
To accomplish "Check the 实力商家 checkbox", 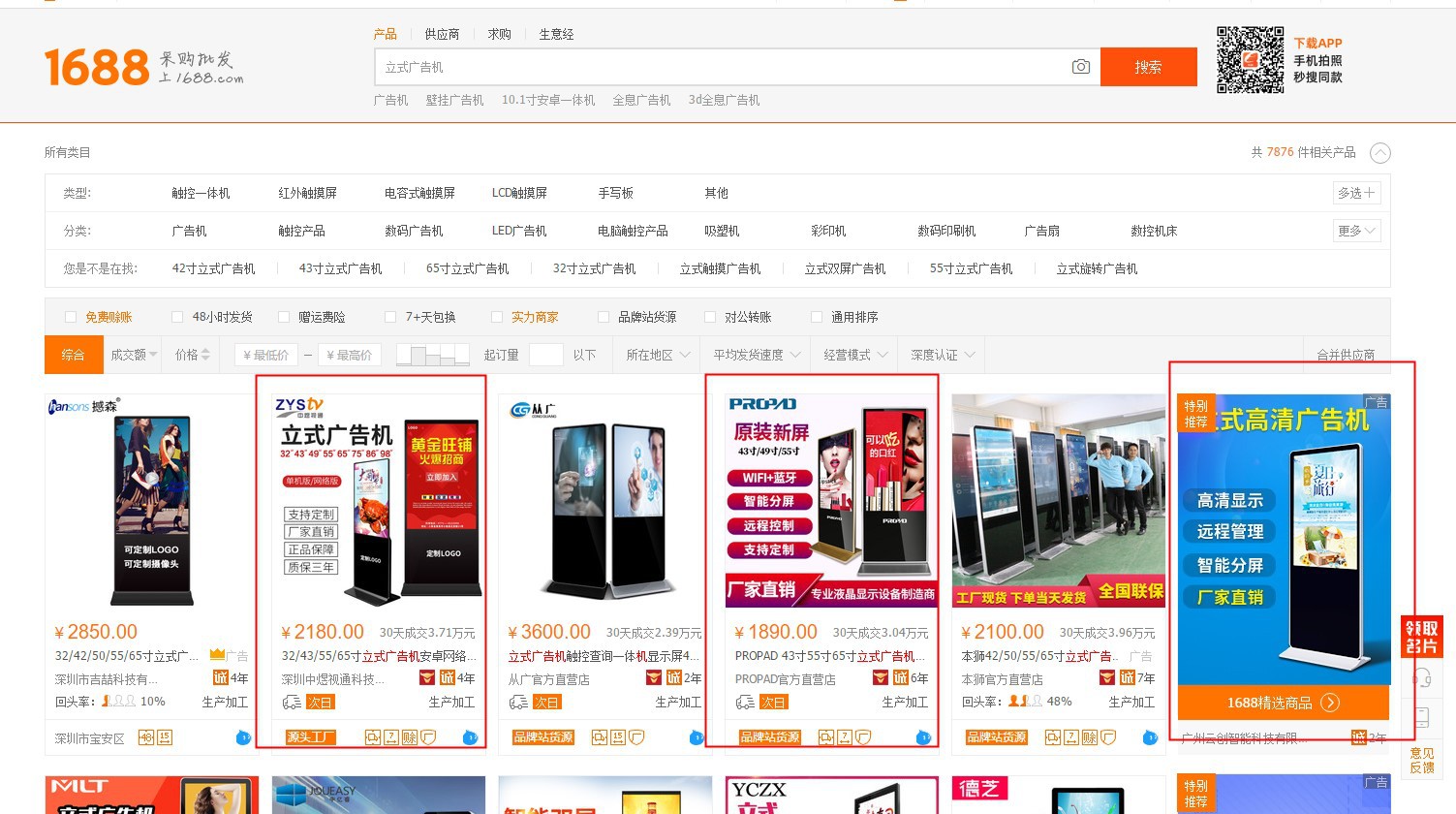I will point(497,317).
